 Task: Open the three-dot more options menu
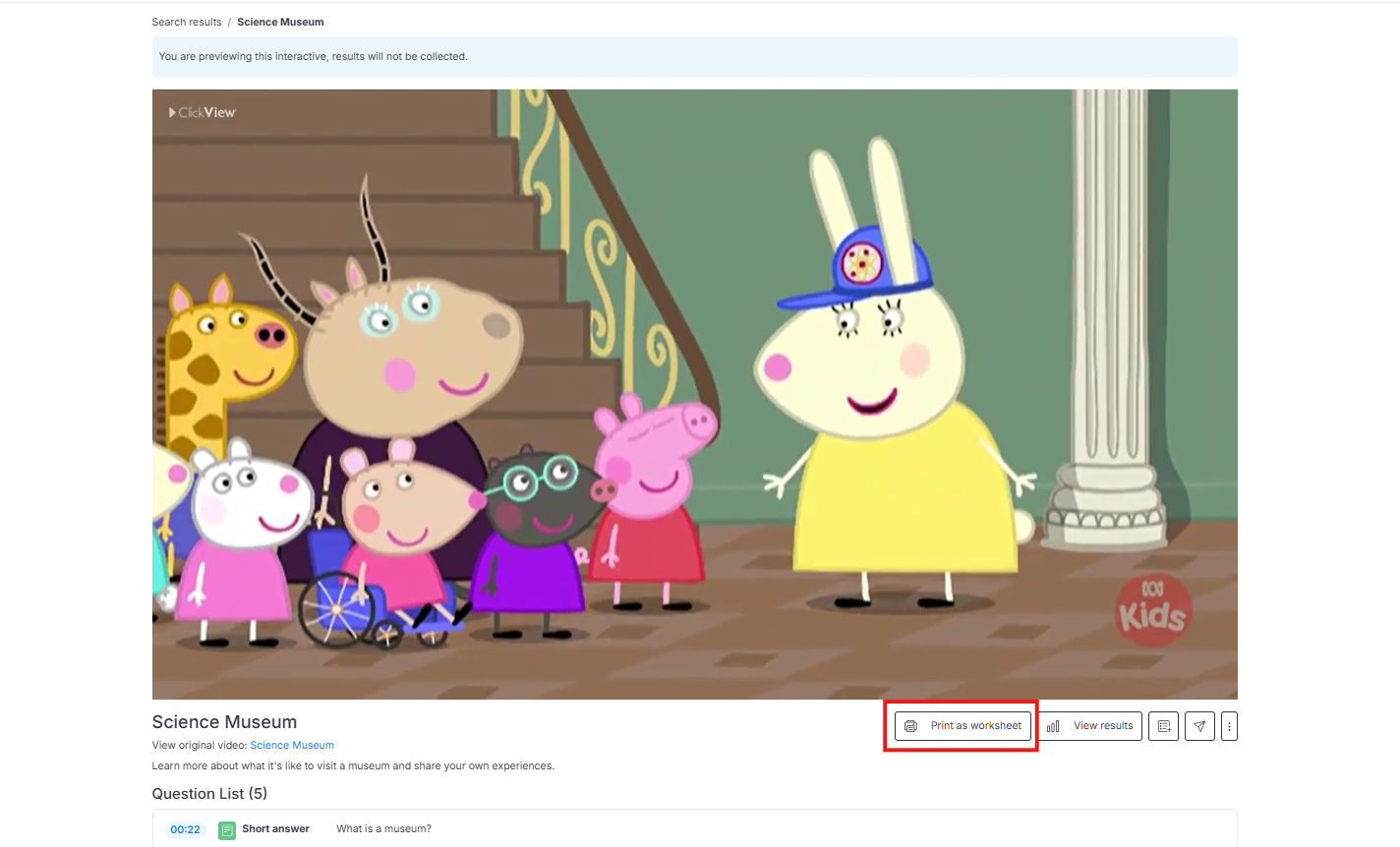(1229, 726)
